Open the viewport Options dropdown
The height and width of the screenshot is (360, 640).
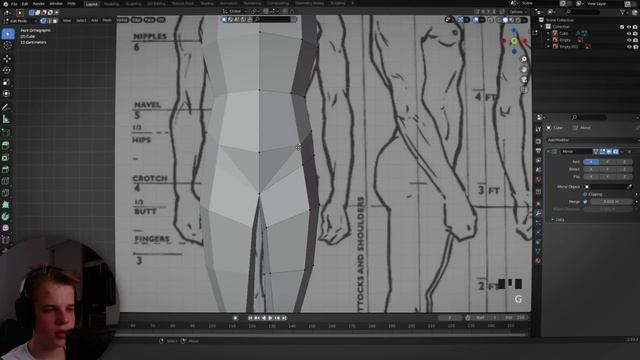[x=517, y=12]
